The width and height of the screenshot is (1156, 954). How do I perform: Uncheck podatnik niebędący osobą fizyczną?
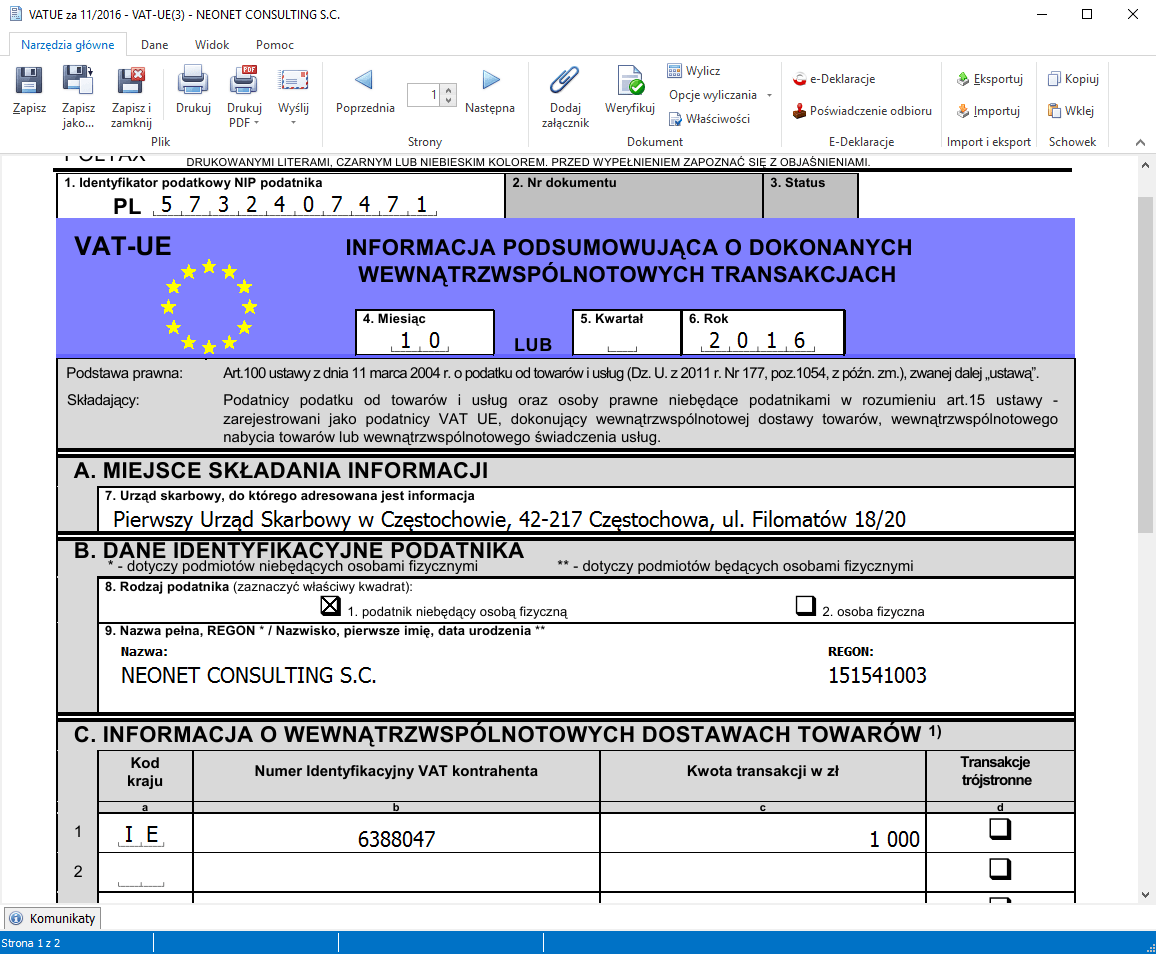click(x=330, y=605)
